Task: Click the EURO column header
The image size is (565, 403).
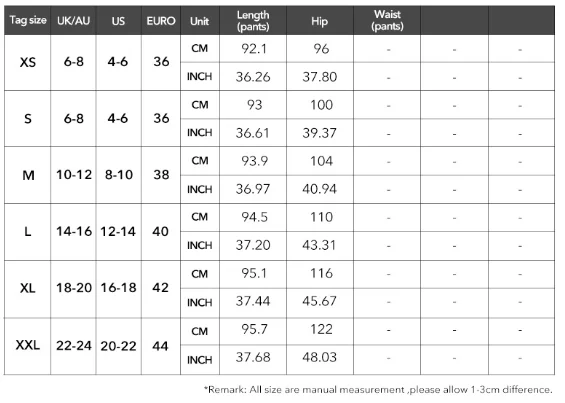Action: tap(161, 20)
